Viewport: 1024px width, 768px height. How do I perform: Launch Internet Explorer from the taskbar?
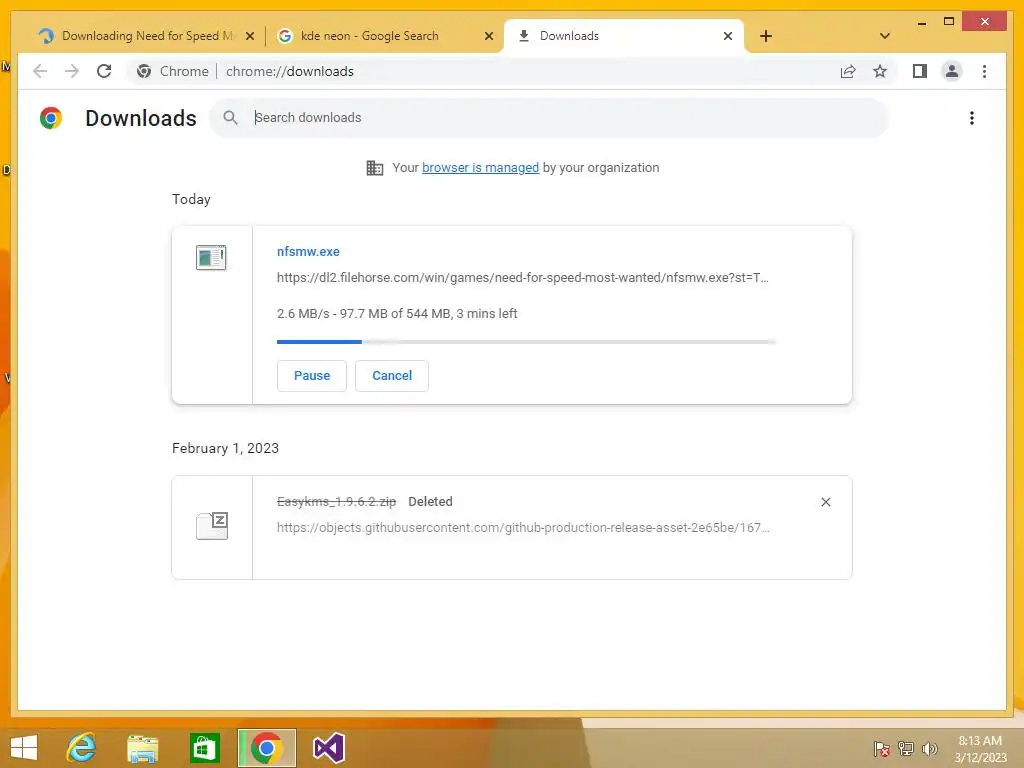(x=81, y=748)
